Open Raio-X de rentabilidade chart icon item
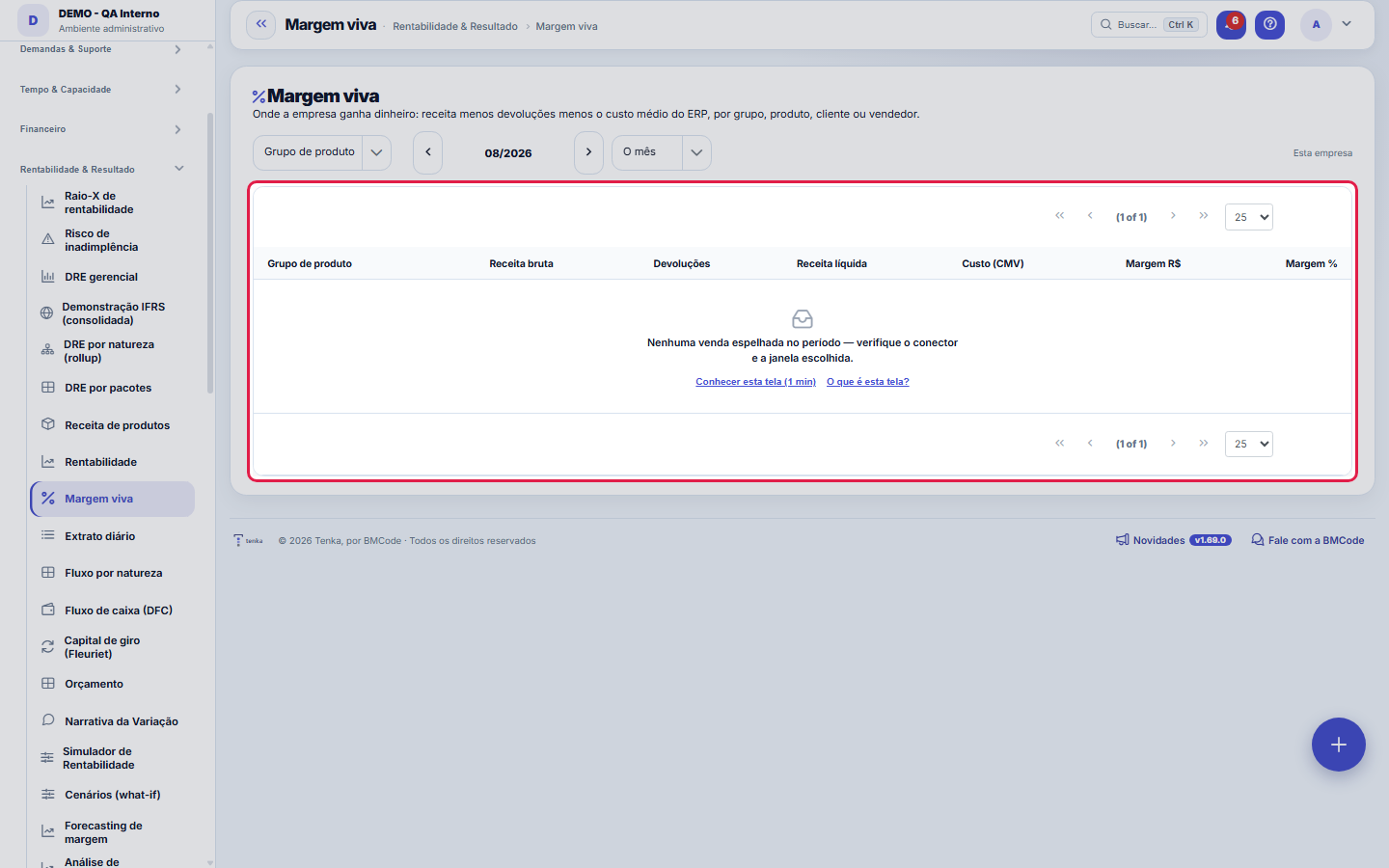1389x868 pixels. click(x=111, y=203)
